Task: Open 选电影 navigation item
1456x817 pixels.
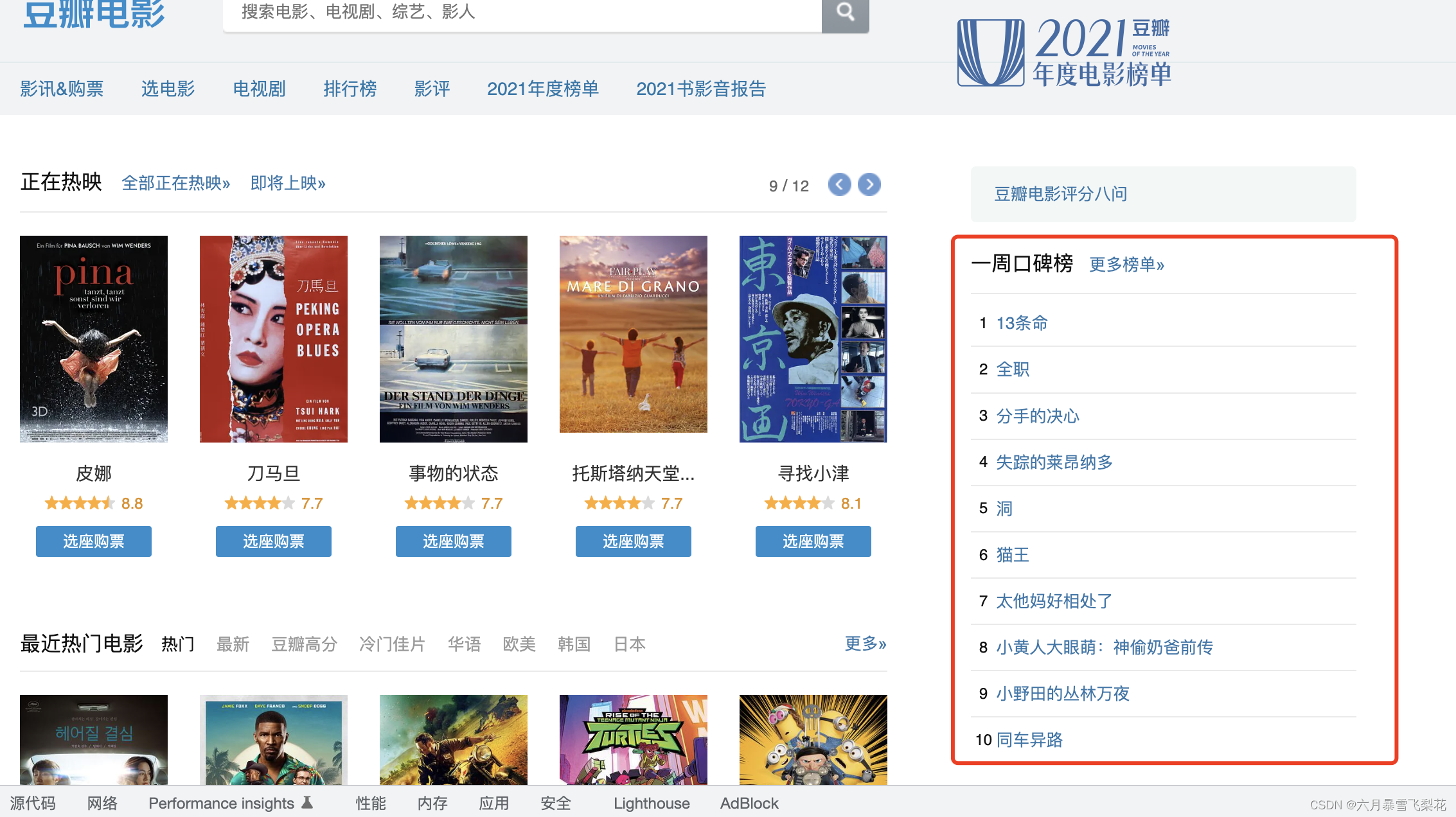Action: coord(168,89)
